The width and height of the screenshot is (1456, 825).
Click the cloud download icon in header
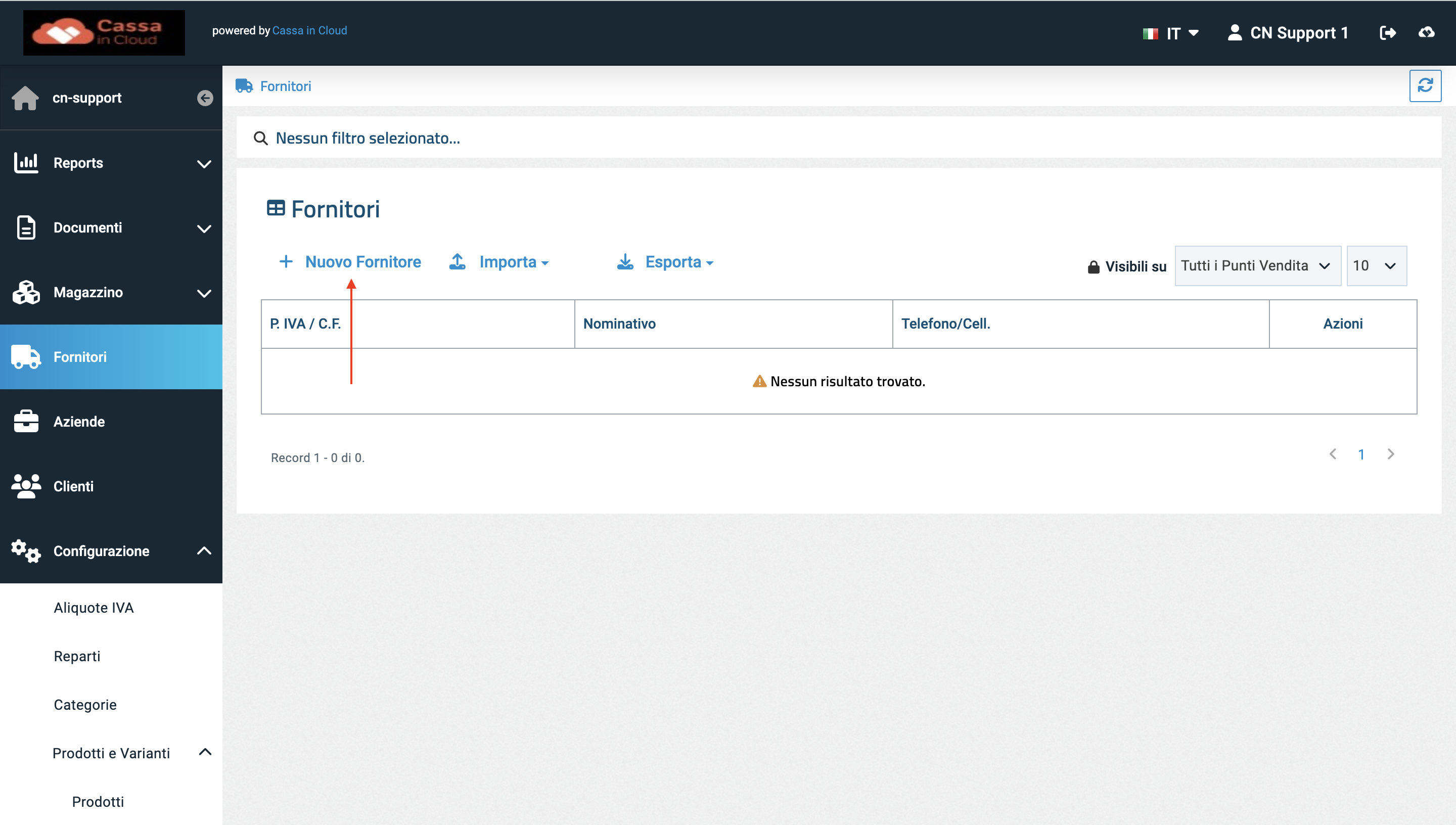click(x=1427, y=33)
